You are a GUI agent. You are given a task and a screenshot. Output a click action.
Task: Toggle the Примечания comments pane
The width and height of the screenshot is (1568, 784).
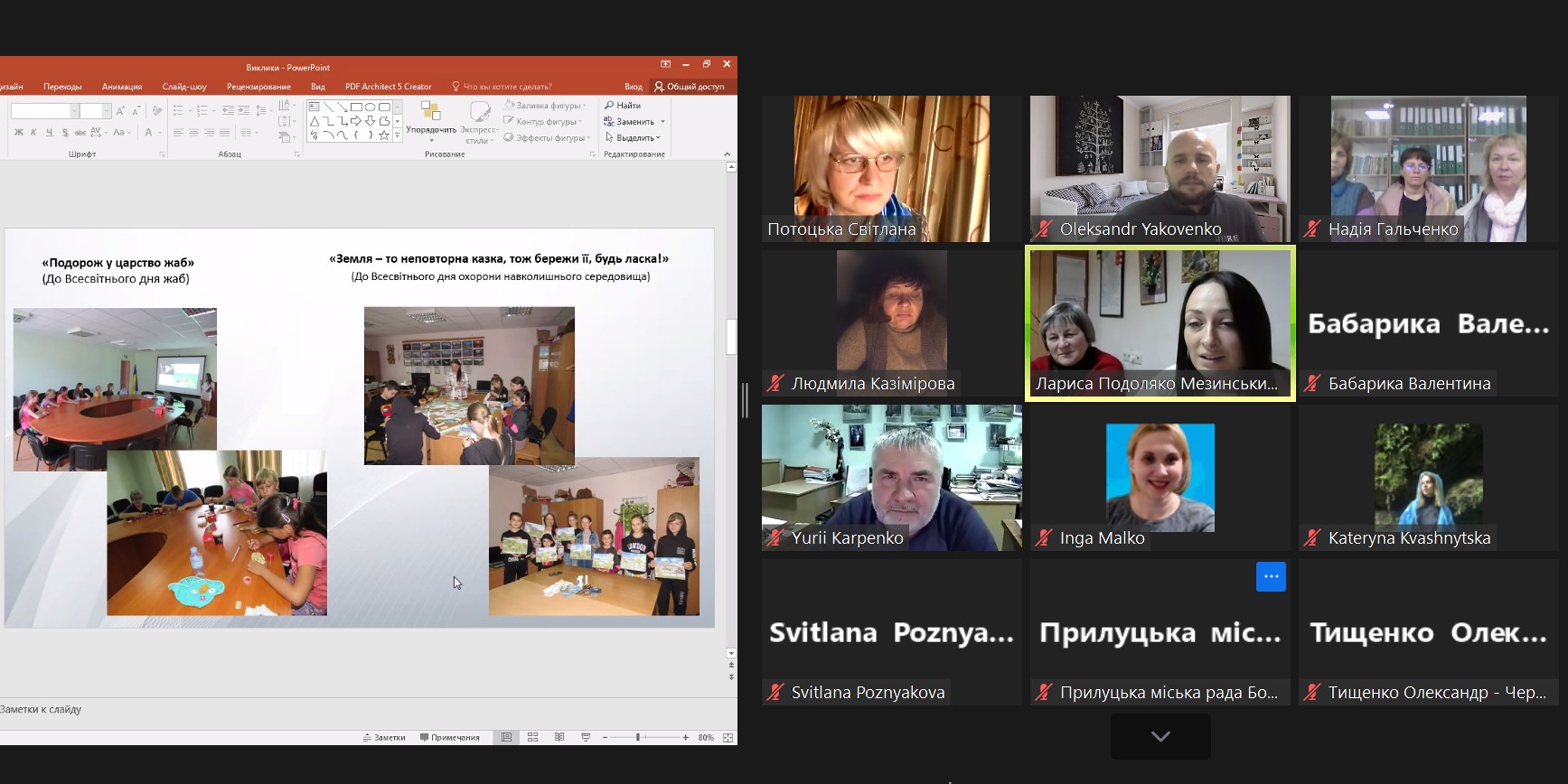click(x=450, y=737)
